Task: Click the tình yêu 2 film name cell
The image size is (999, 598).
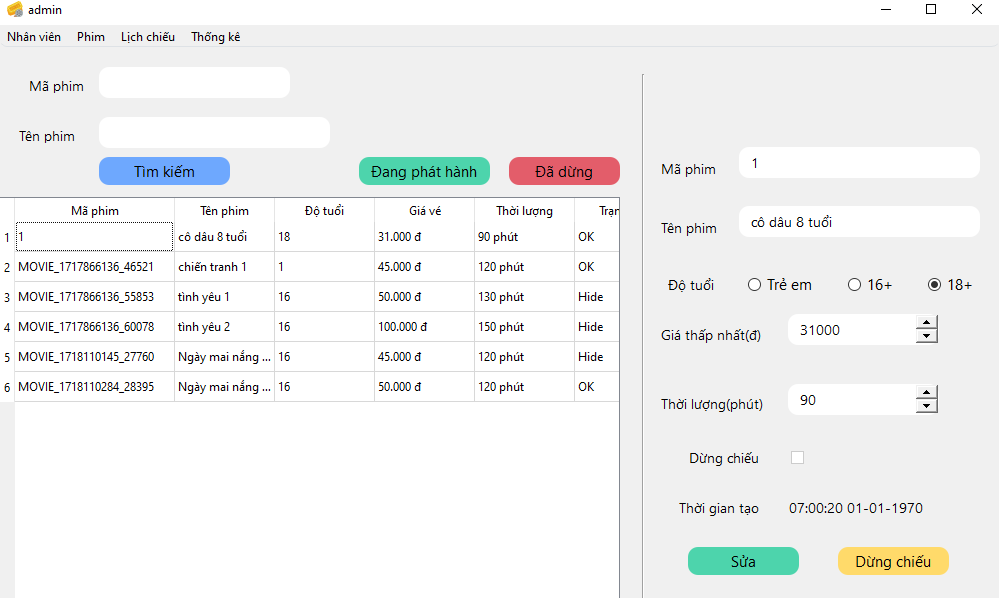Action: coord(224,327)
